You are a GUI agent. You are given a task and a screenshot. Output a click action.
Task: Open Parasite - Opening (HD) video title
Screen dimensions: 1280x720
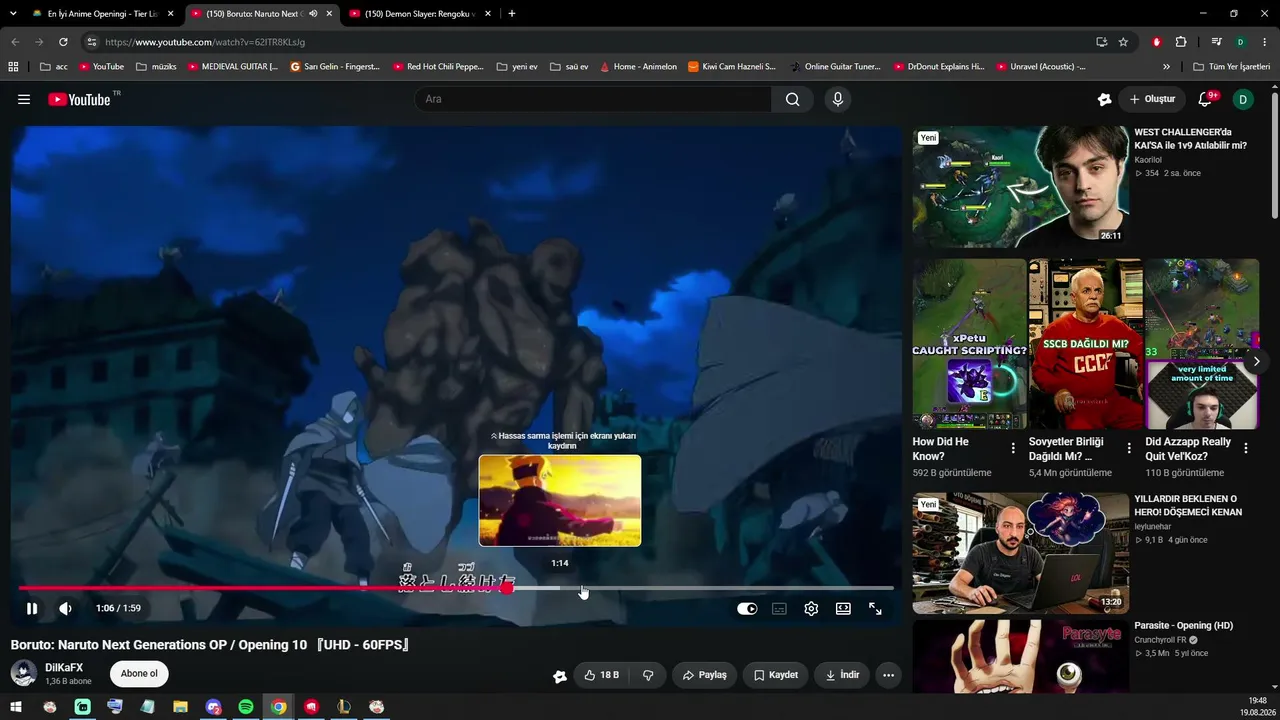[x=1183, y=626]
